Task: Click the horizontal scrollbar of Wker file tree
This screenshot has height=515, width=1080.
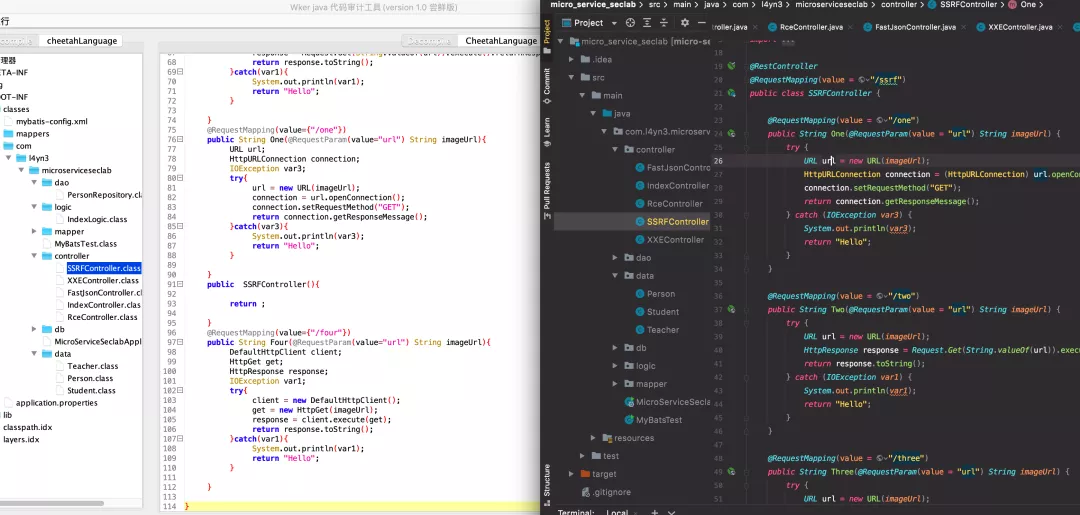Action: pos(52,503)
